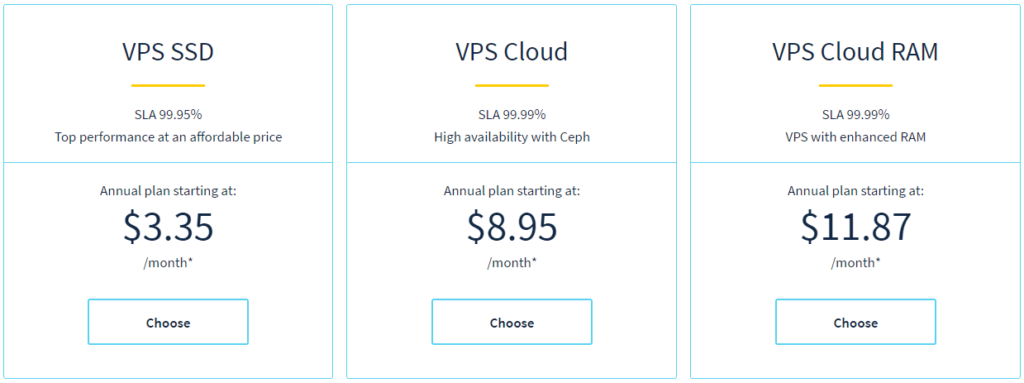Screen dimensions: 1024x383
Task: Select the $8.95 price text
Action: (512, 226)
